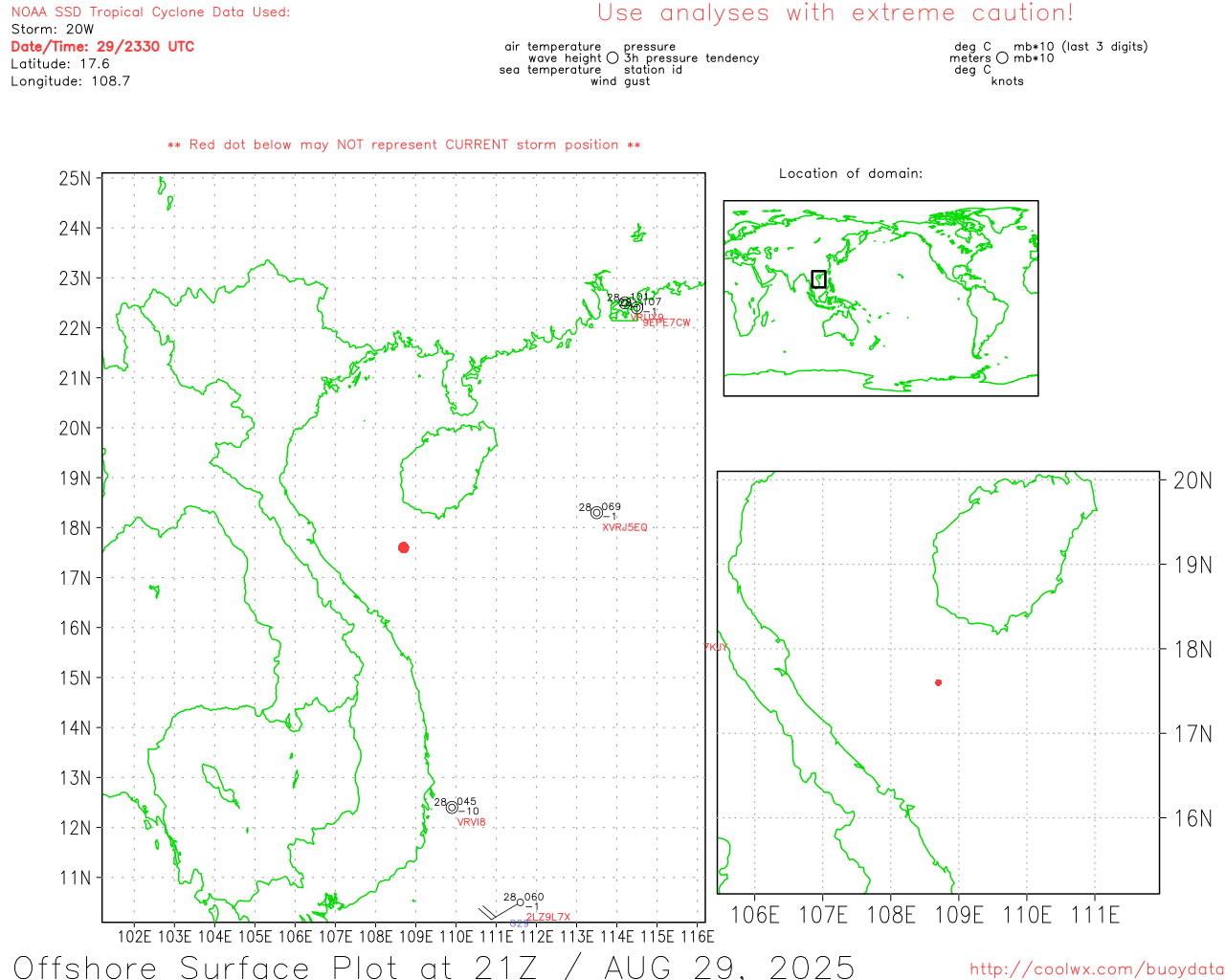This screenshot has width=1225, height=980.
Task: Click 'air temperature' legend label
Action: [x=553, y=47]
